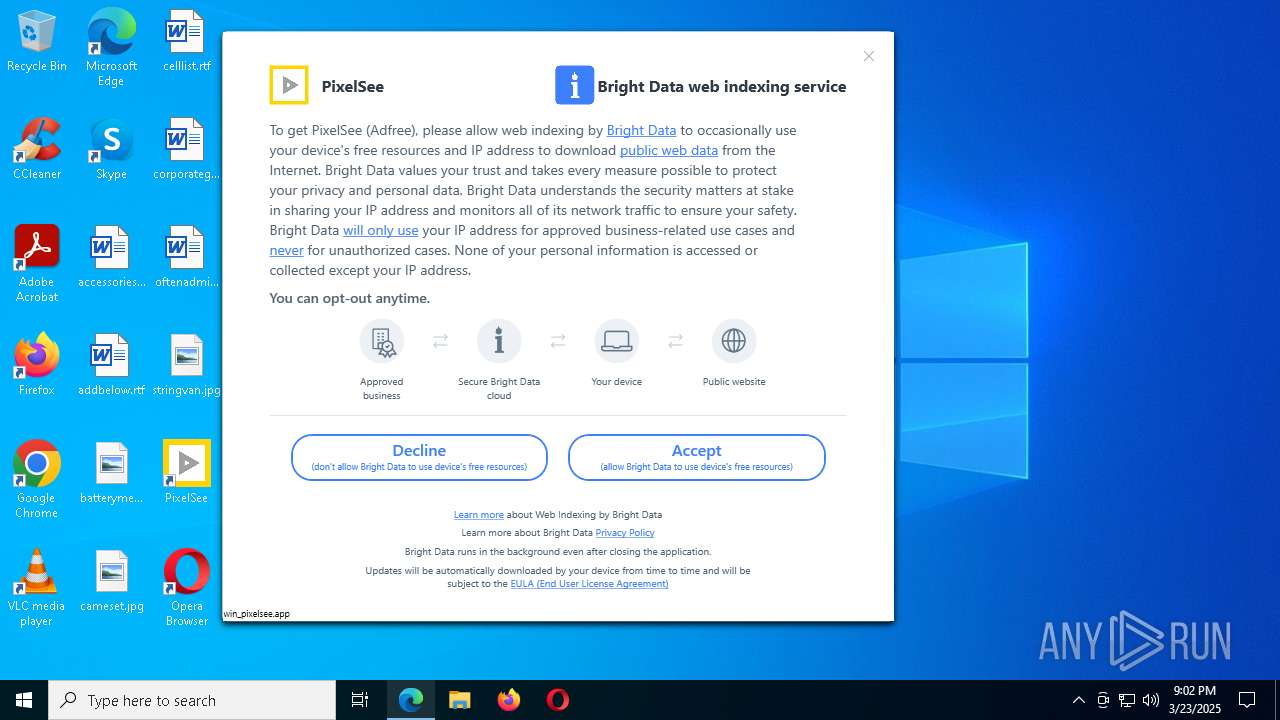Select the Recycle Bin desktop icon
This screenshot has height=720, width=1280.
37,42
